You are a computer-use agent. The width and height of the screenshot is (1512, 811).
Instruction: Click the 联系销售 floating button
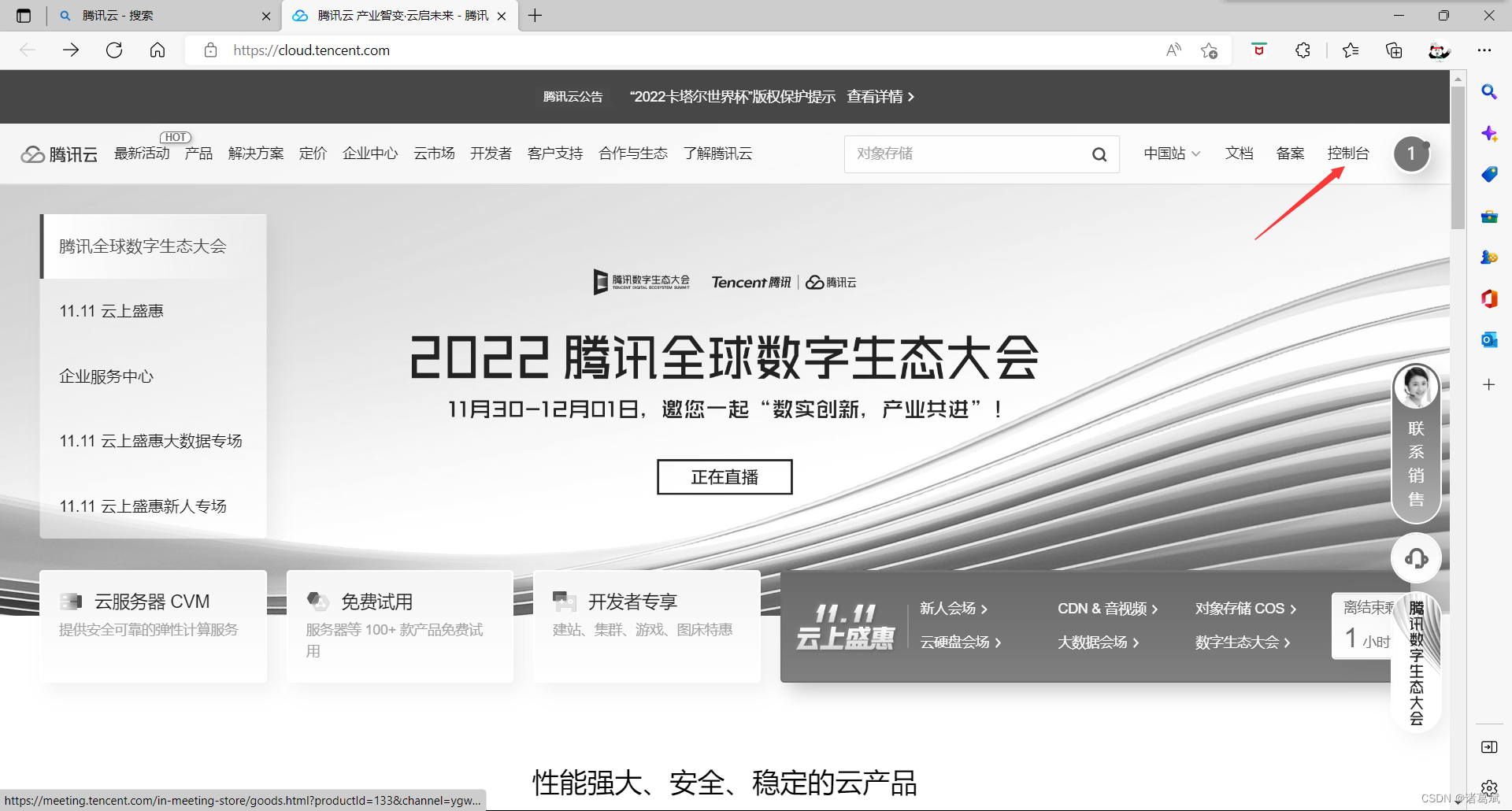[x=1416, y=443]
